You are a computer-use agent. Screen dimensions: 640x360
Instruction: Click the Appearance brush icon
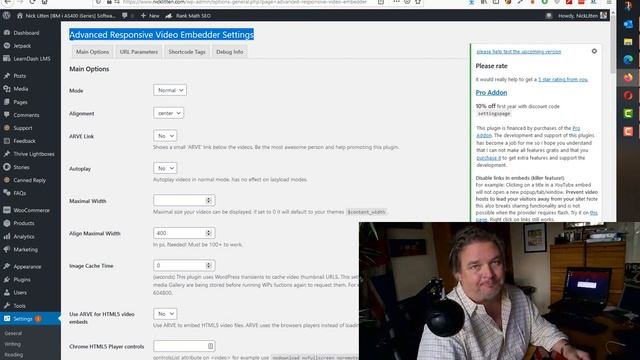pyautogui.click(x=7, y=267)
